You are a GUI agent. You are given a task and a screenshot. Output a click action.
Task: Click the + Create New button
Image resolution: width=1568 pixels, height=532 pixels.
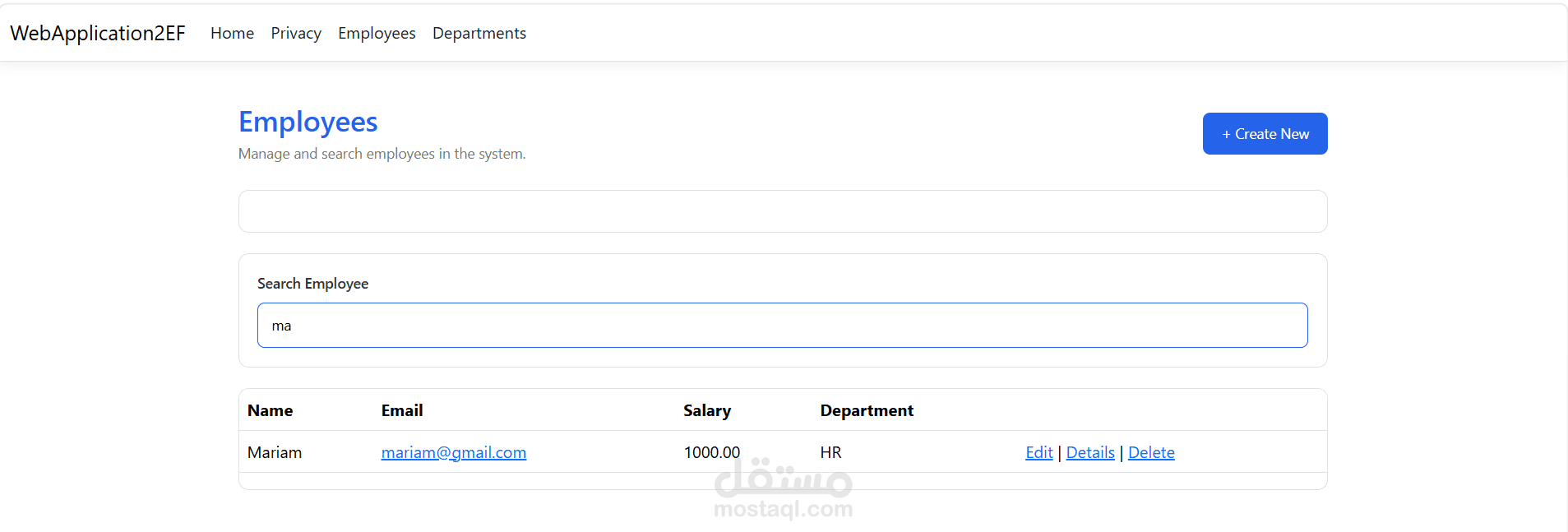pyautogui.click(x=1265, y=133)
